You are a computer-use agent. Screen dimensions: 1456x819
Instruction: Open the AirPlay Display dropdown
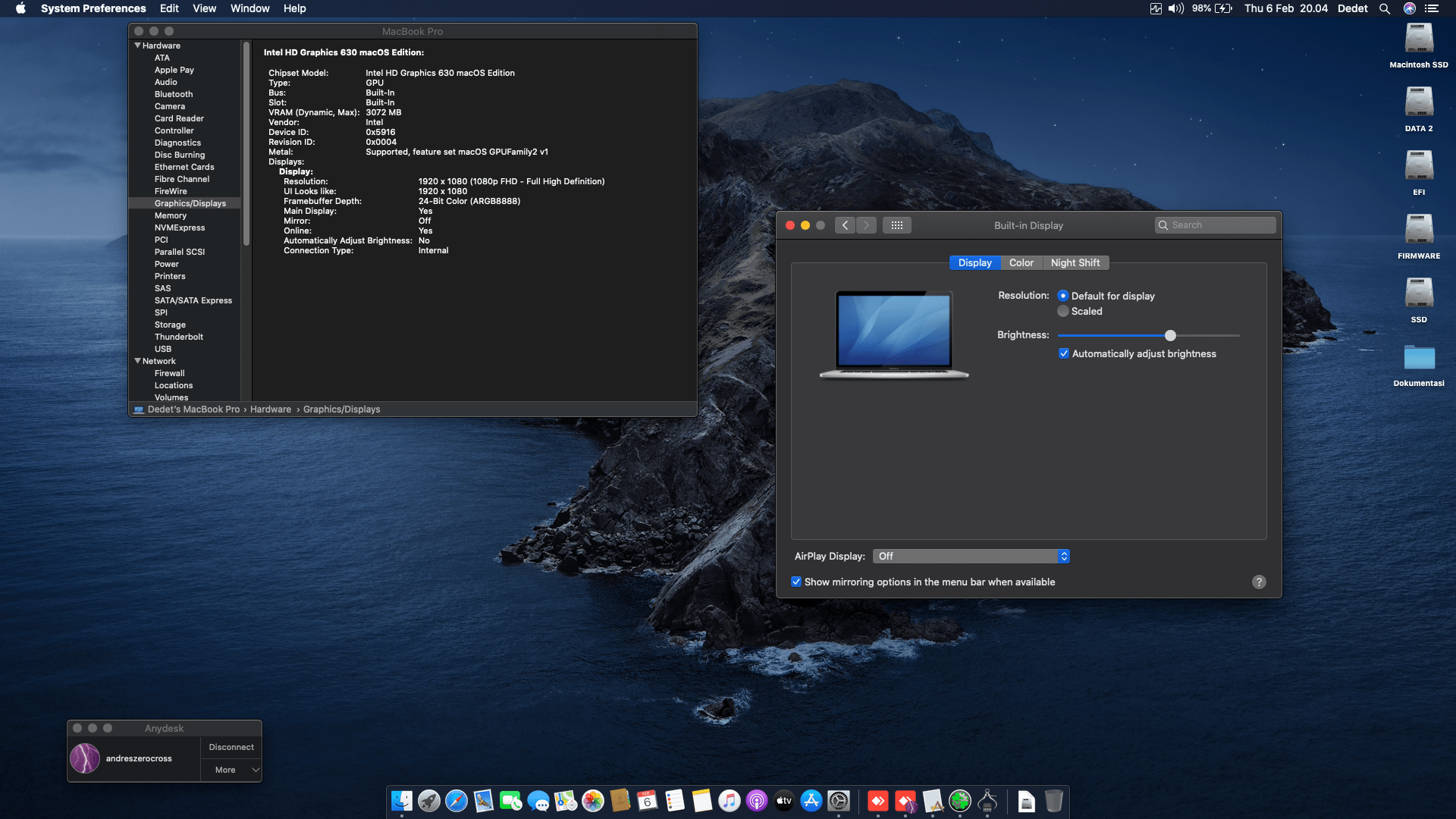pyautogui.click(x=971, y=556)
